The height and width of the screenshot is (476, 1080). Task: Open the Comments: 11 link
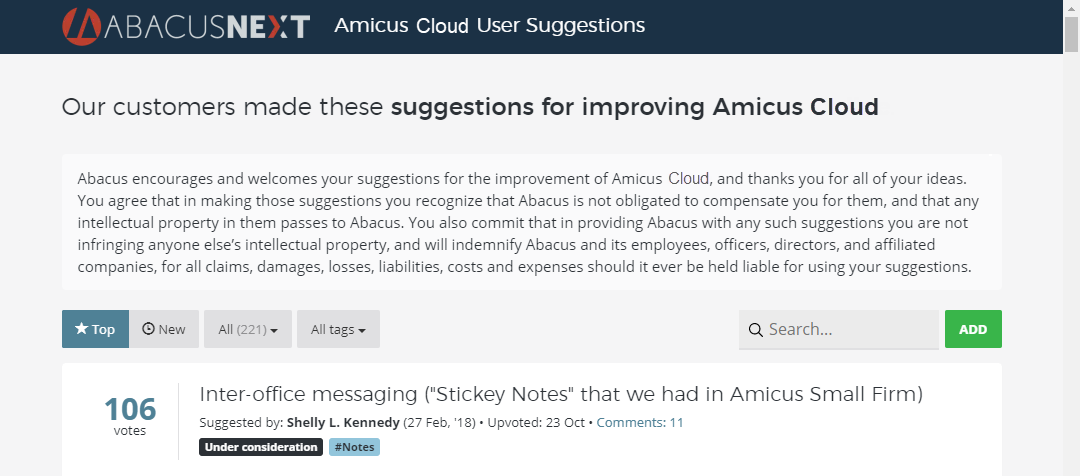pyautogui.click(x=640, y=422)
